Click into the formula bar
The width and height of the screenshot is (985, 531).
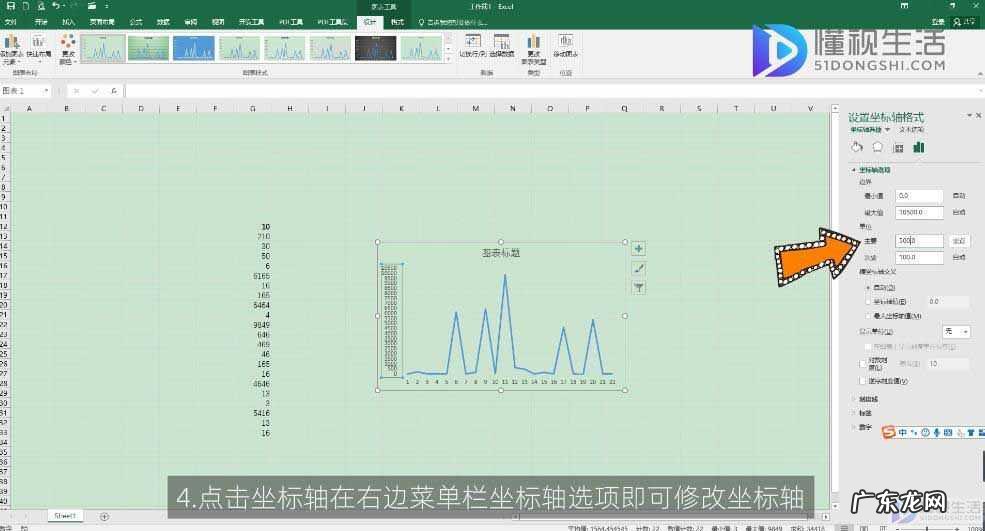point(553,91)
